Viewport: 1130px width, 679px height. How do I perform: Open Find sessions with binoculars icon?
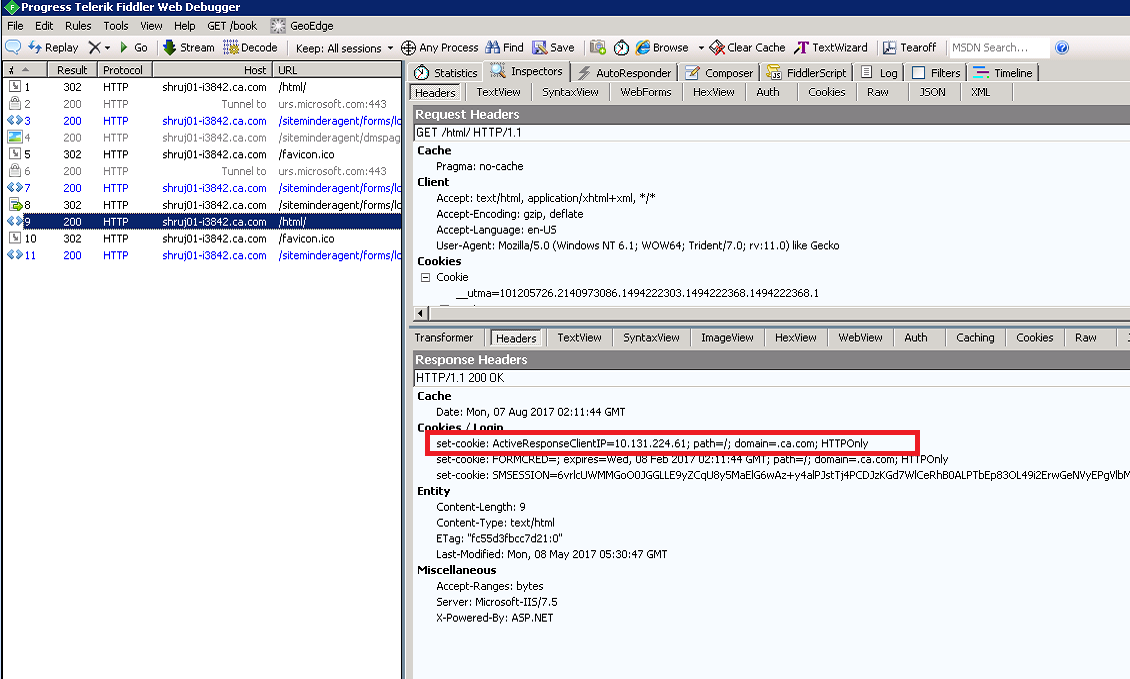pos(504,48)
